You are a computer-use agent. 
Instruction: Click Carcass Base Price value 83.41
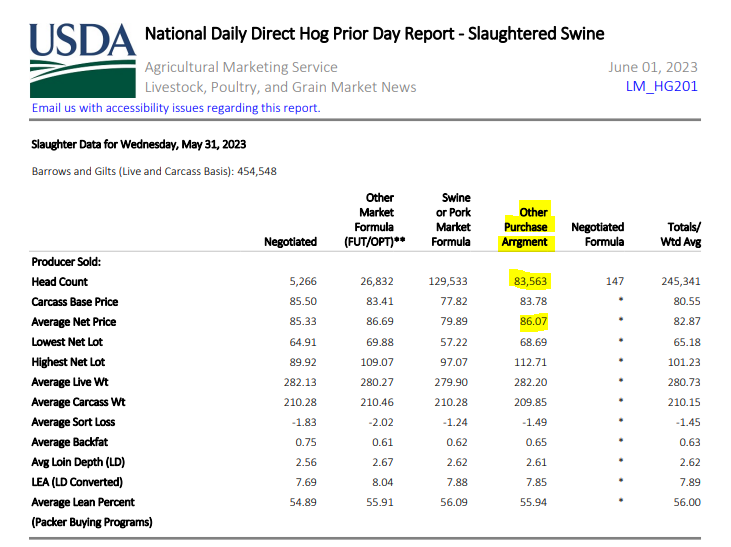click(x=379, y=301)
